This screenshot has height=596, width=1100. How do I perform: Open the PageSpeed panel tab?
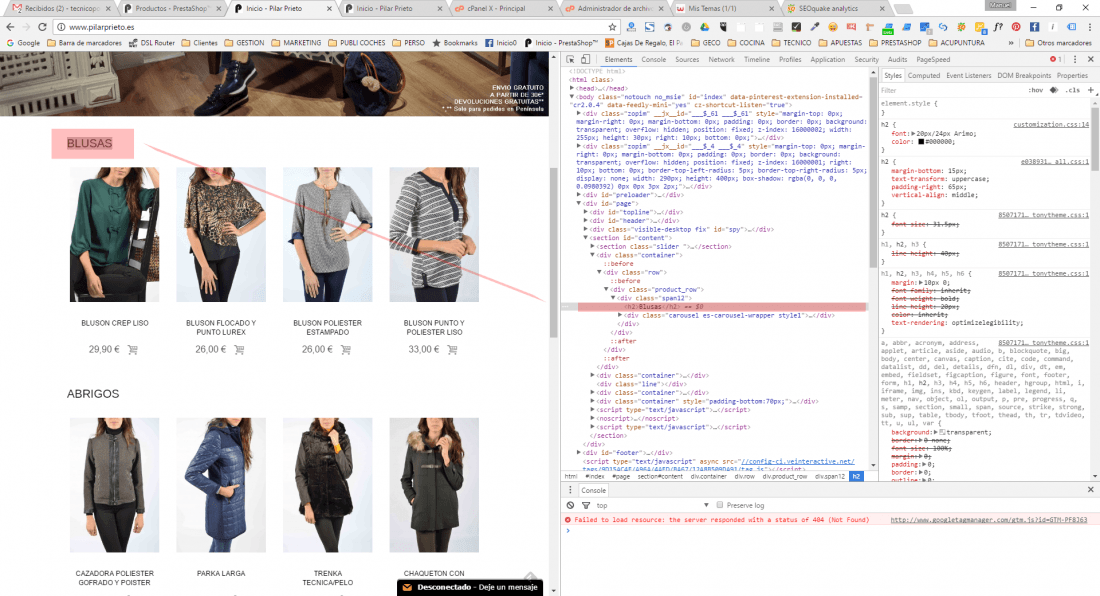coord(933,60)
